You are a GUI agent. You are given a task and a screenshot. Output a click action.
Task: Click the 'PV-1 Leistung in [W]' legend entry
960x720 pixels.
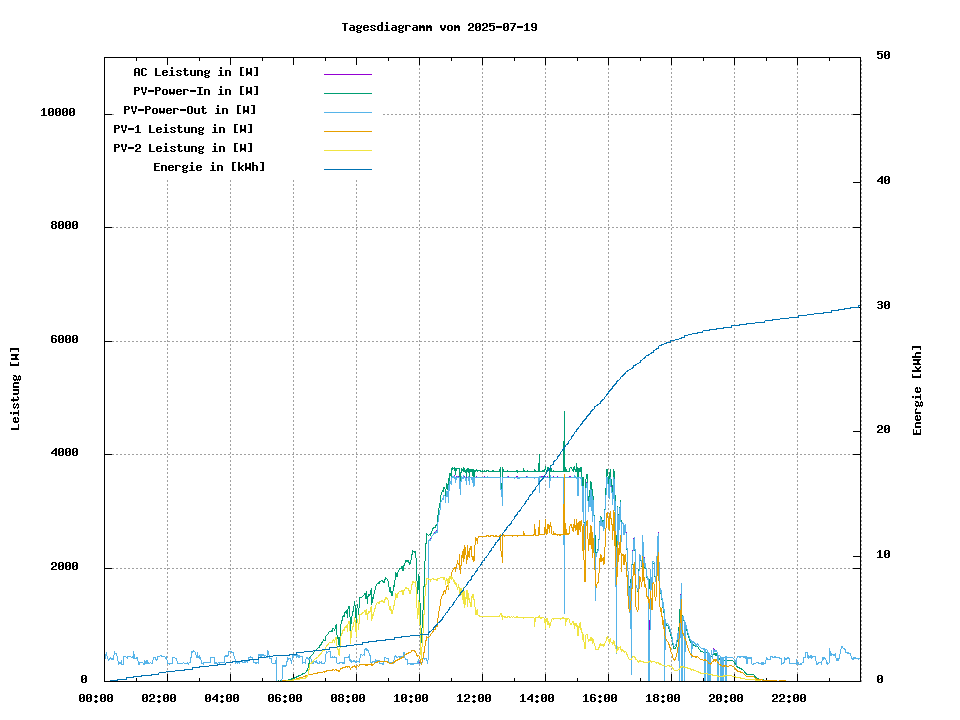click(x=183, y=129)
